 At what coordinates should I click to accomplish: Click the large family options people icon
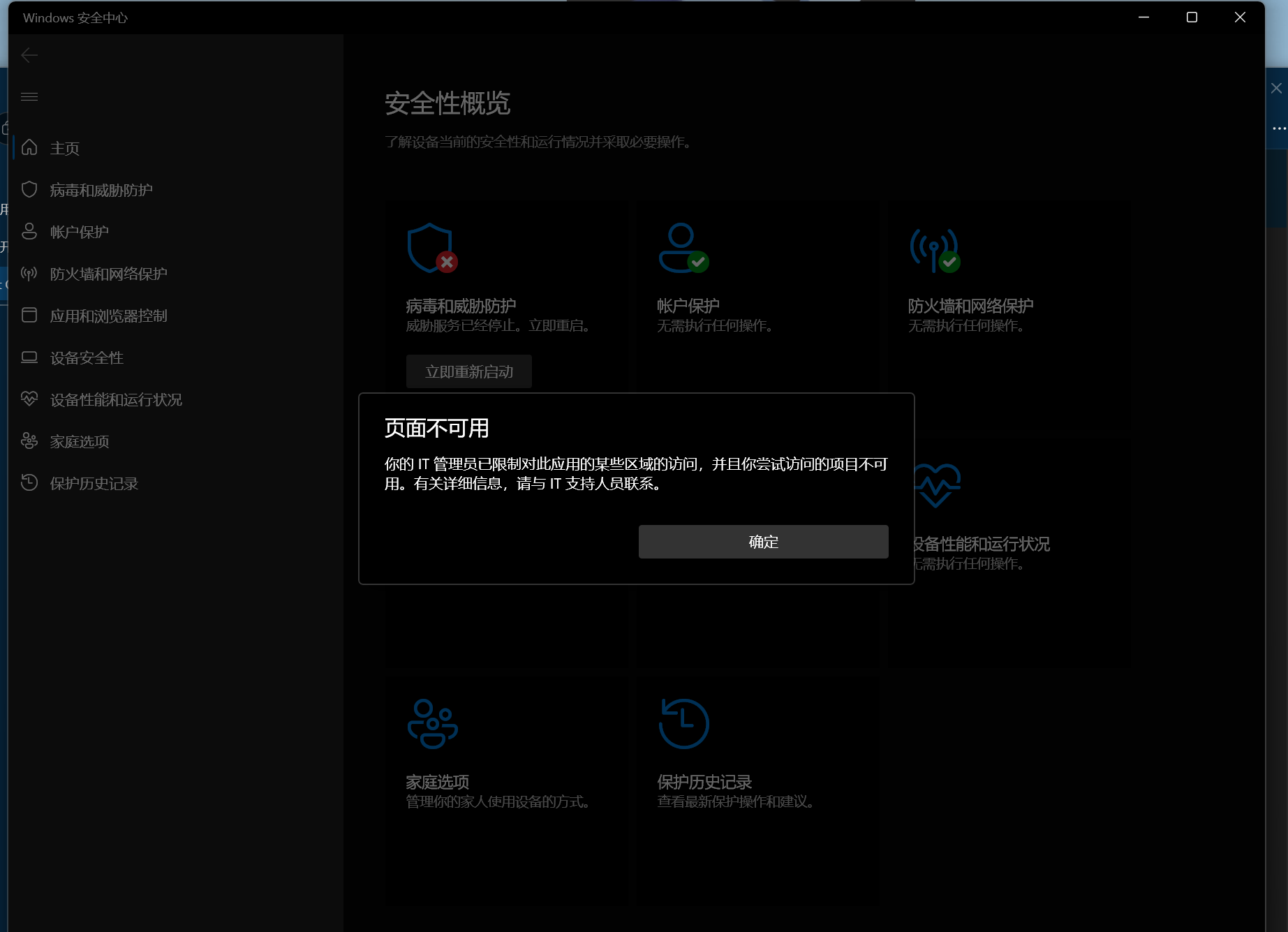(x=432, y=724)
